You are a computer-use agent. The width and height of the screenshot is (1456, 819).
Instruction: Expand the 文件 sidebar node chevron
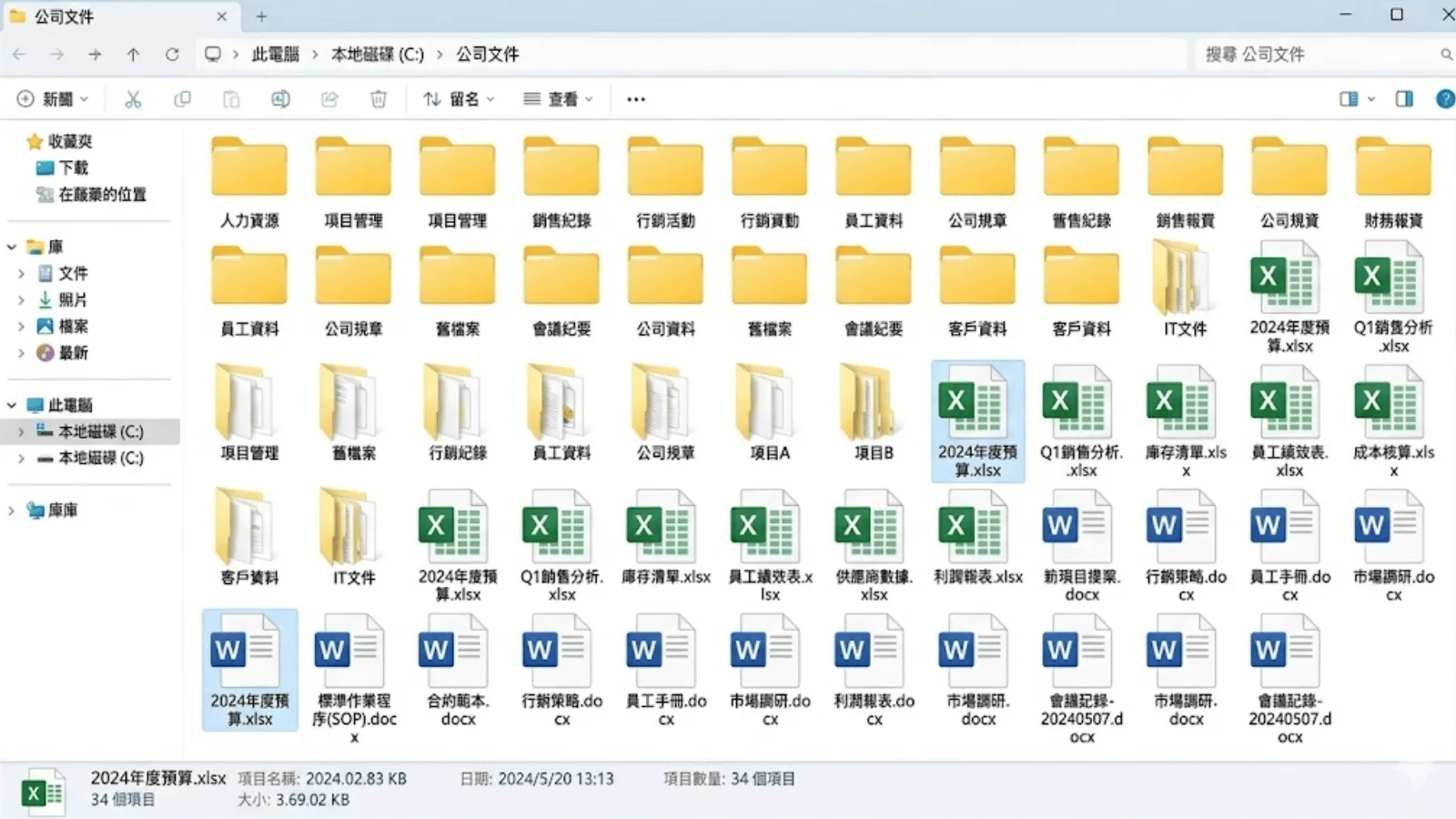tap(21, 273)
